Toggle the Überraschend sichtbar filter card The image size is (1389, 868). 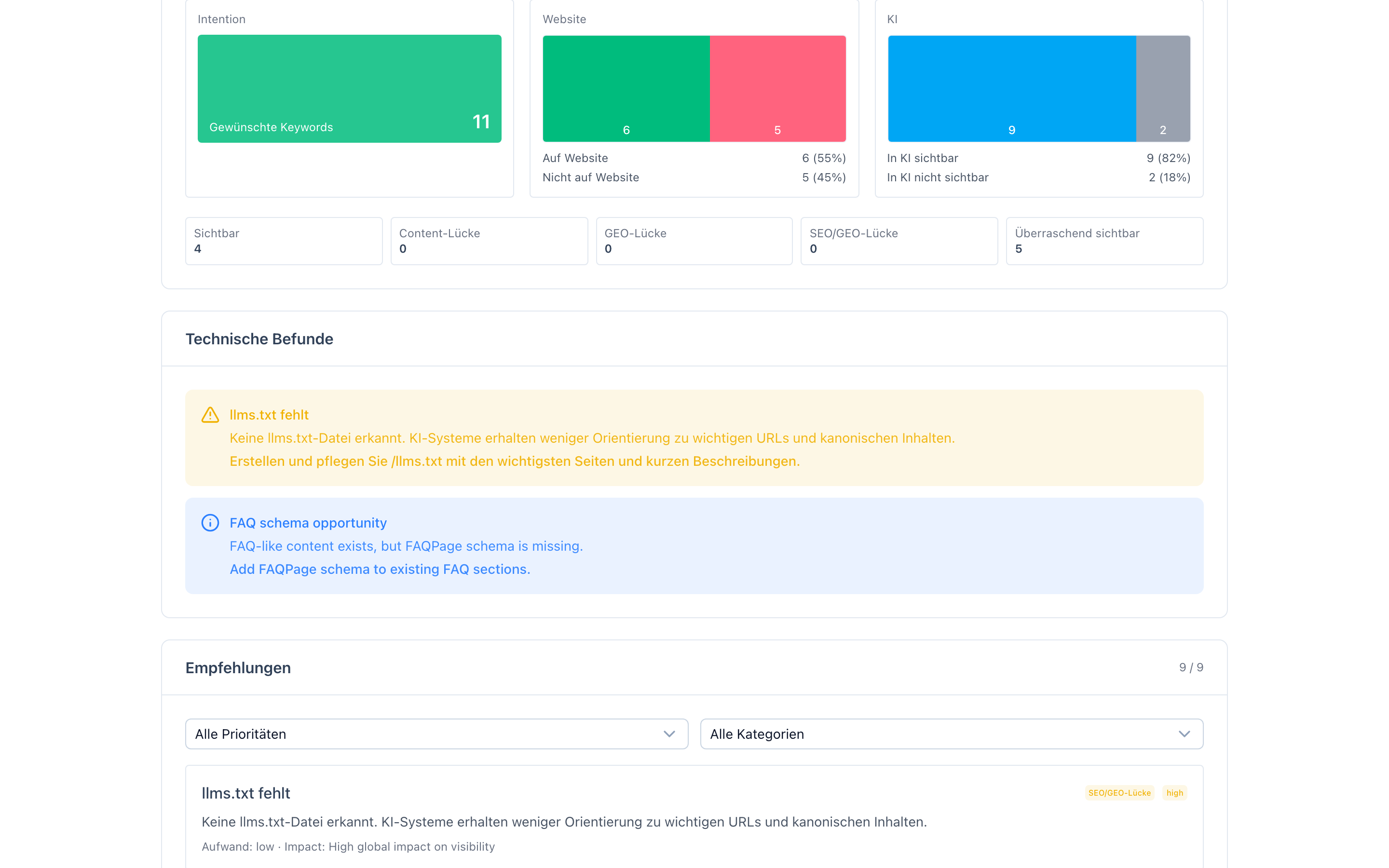coord(1104,241)
